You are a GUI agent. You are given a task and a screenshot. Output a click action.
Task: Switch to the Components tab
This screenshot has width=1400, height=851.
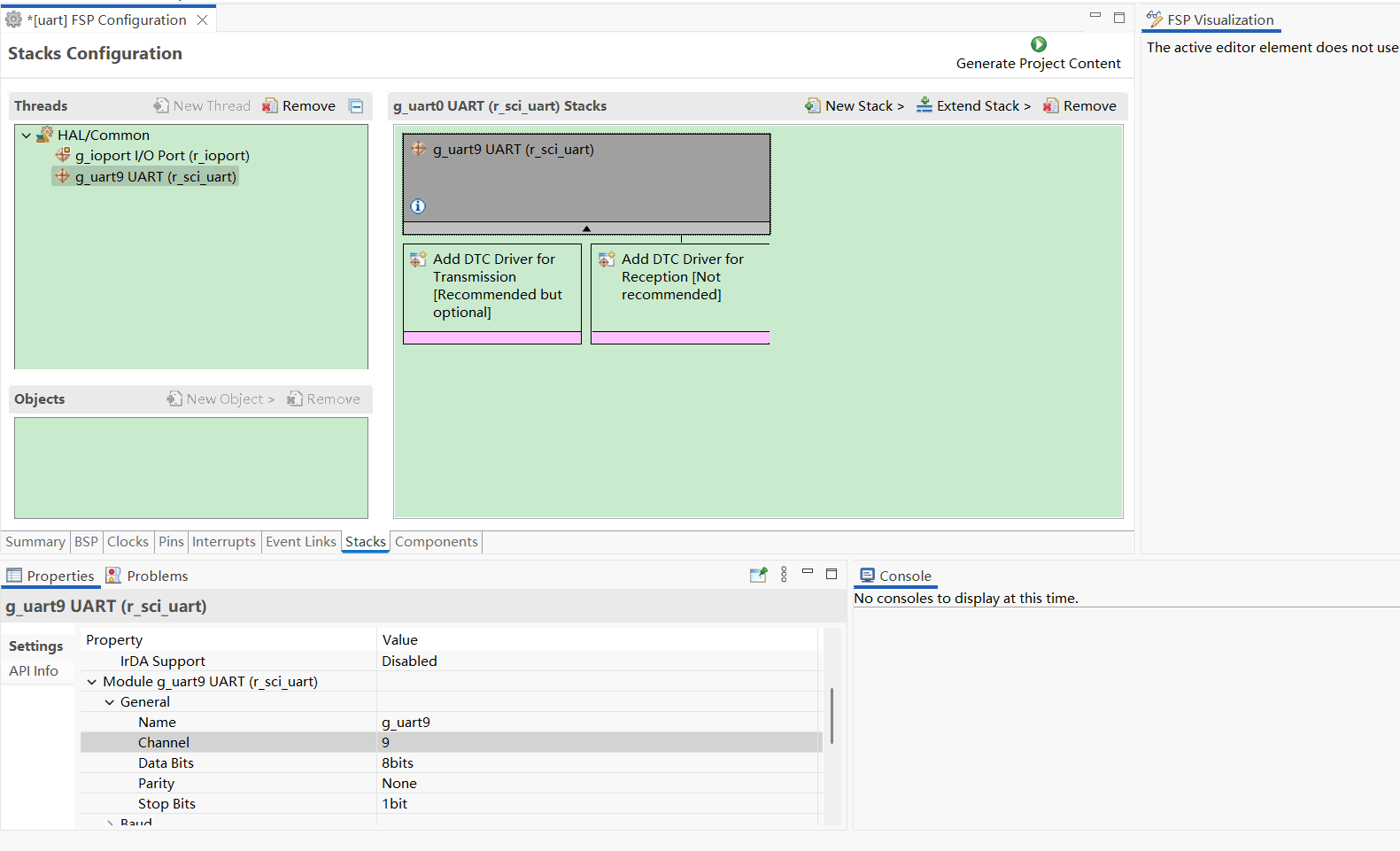[437, 542]
